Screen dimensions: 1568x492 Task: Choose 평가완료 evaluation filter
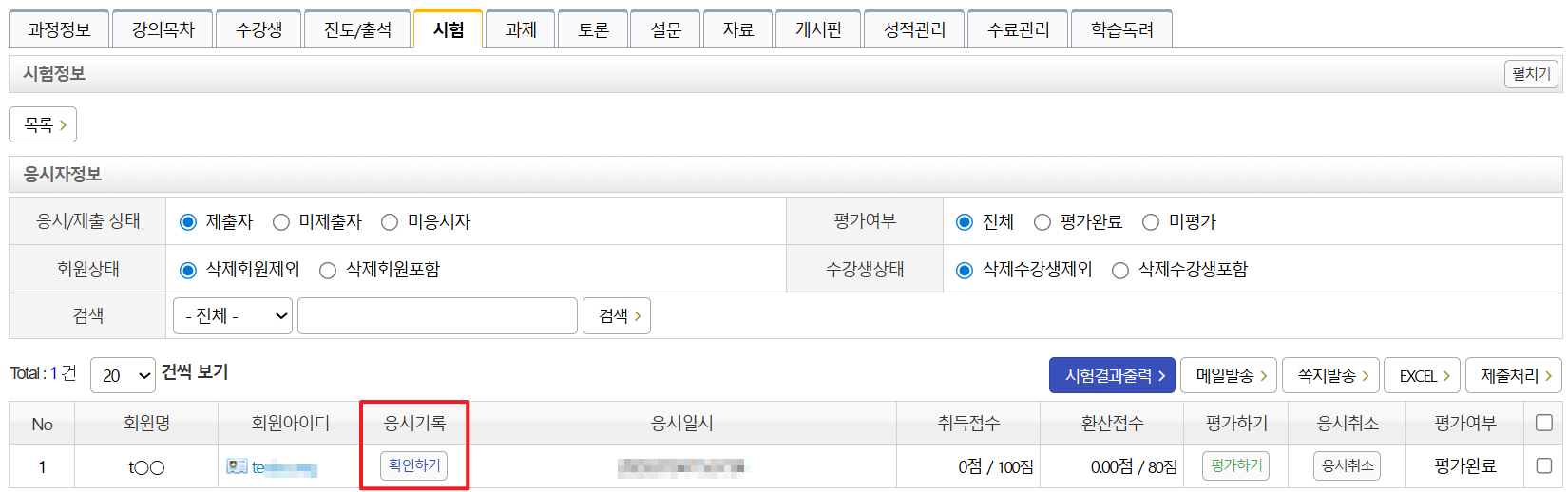click(x=1042, y=222)
